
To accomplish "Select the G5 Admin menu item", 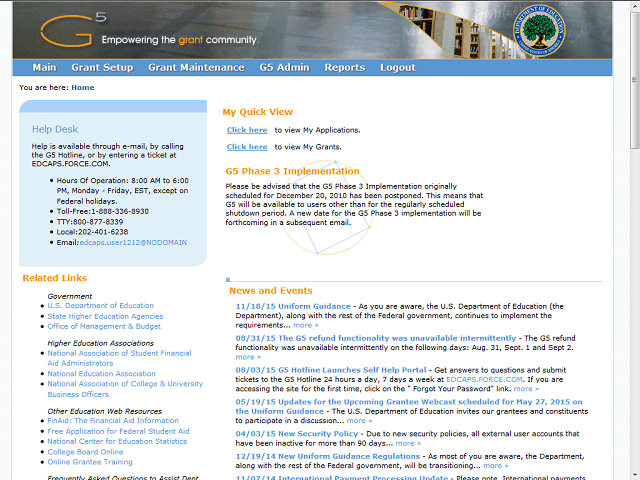I will point(284,68).
